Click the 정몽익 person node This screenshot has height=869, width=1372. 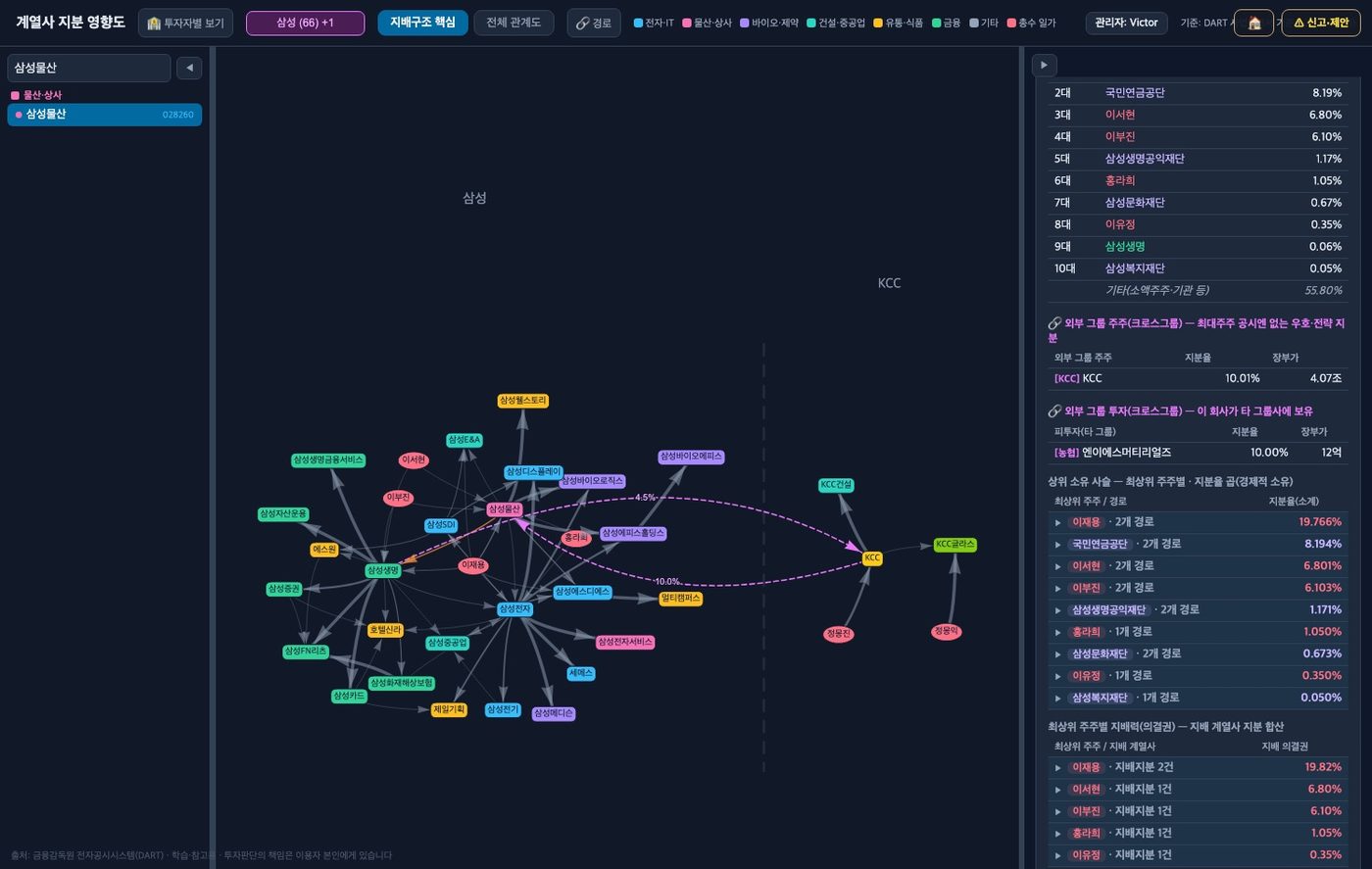coord(946,631)
